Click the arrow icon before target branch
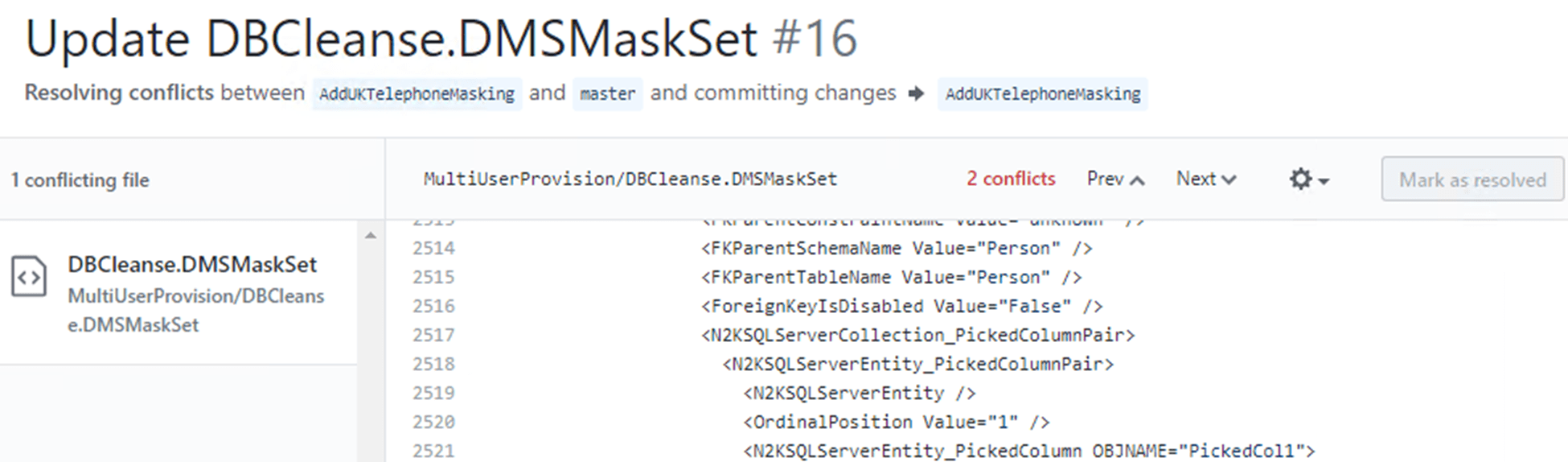Screen dimensions: 1568x462 point(916,93)
